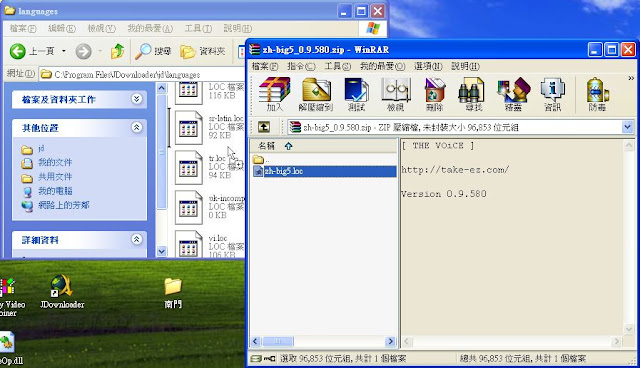Select the sr-latin.loc file icon
This screenshot has width=640, height=368.
point(189,127)
